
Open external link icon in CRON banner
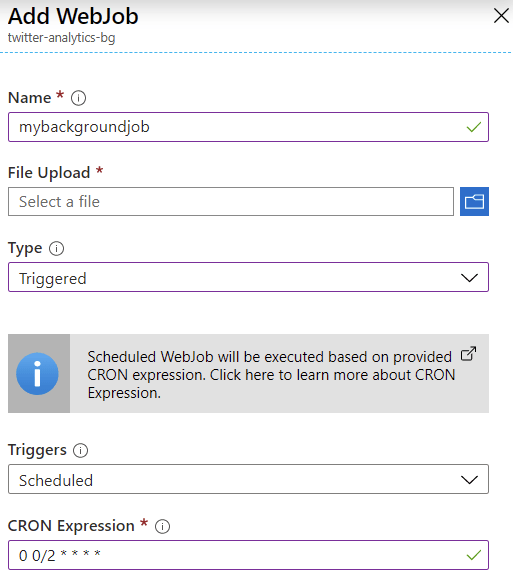pyautogui.click(x=469, y=354)
